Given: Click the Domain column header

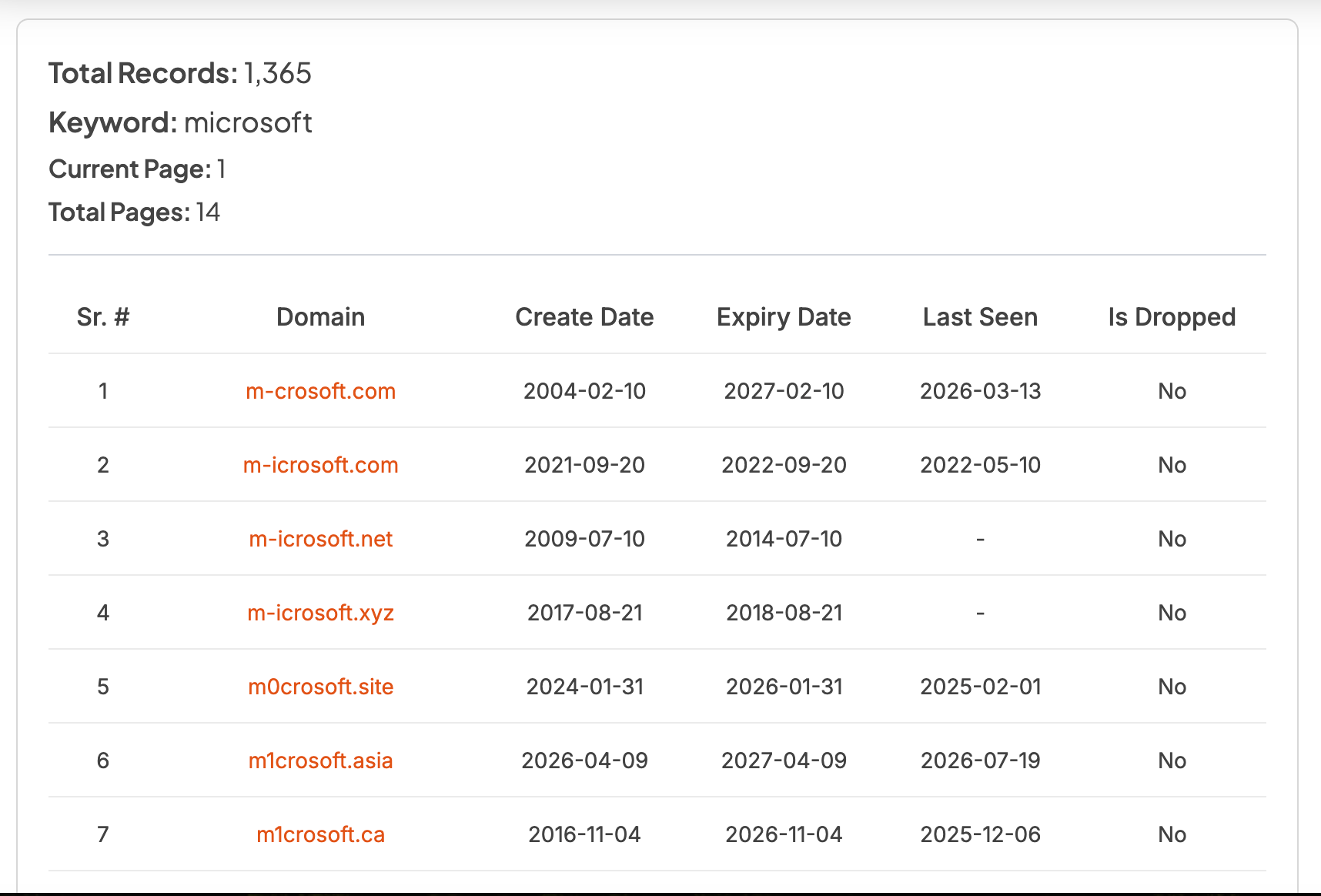Looking at the screenshot, I should point(320,317).
